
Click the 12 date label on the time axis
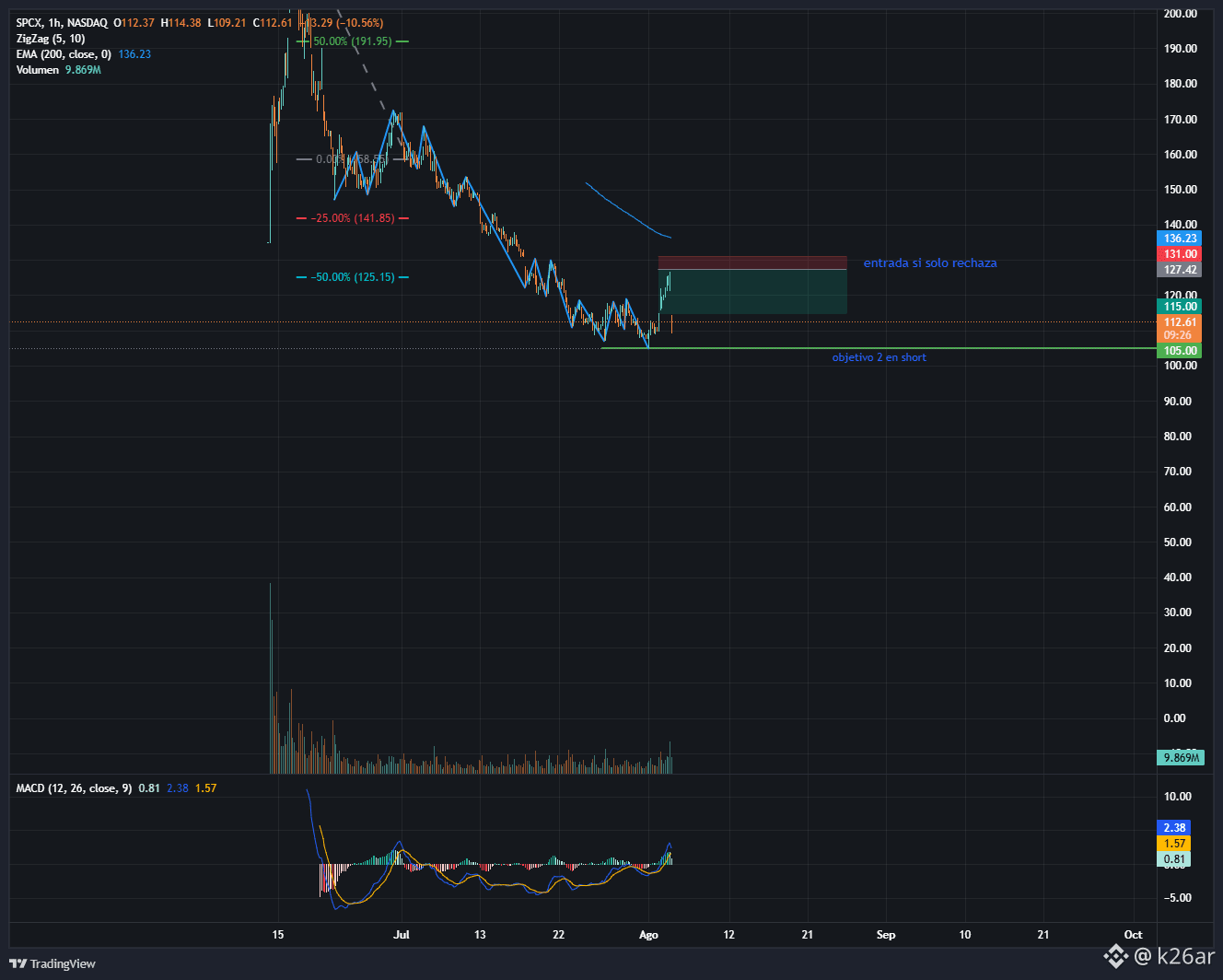729,935
